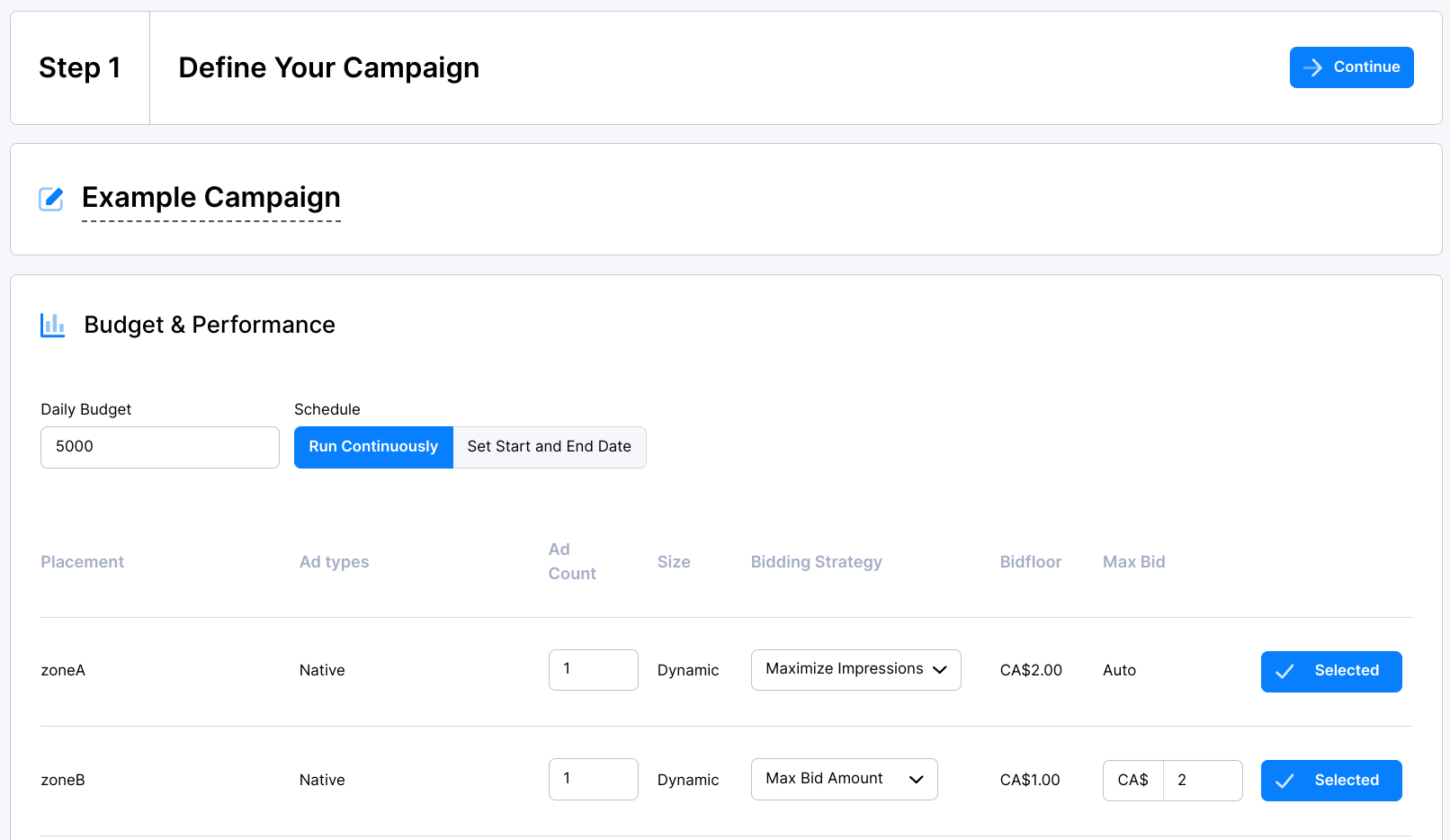
Task: Click the Ad Count field for zoneB
Action: pos(594,779)
